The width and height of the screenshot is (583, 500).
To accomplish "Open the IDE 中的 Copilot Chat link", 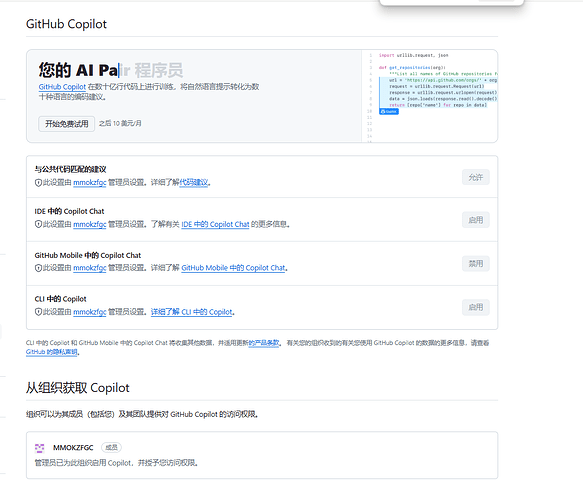I will (215, 225).
